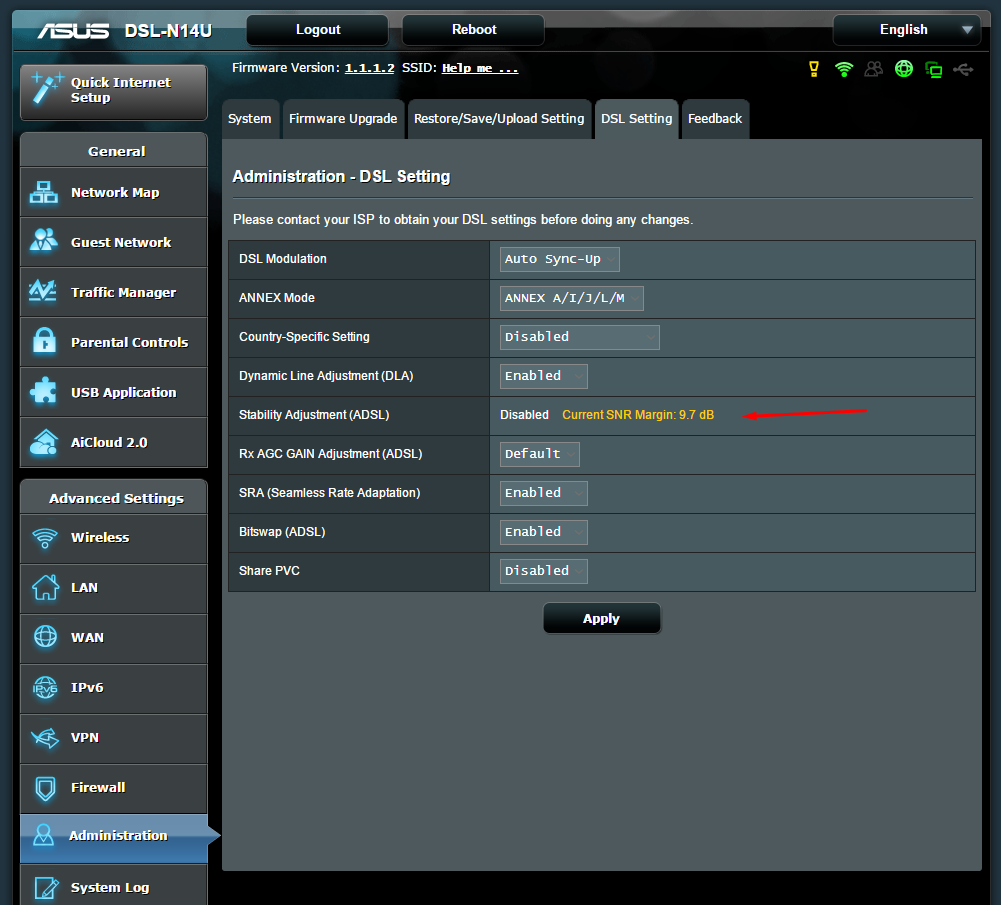Click the Apply button
1001x905 pixels.
coord(601,618)
